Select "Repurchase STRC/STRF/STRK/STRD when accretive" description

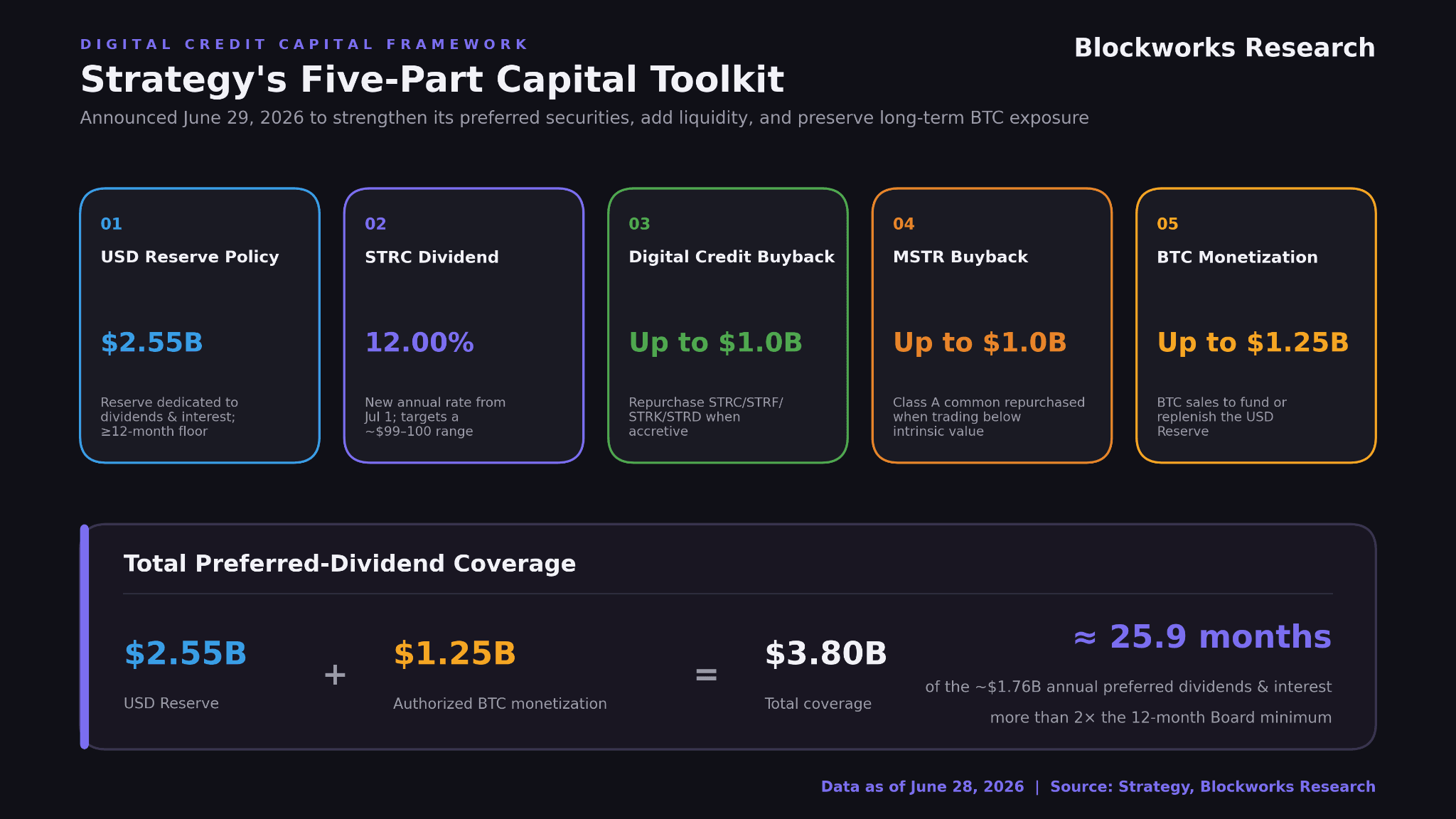(706, 417)
